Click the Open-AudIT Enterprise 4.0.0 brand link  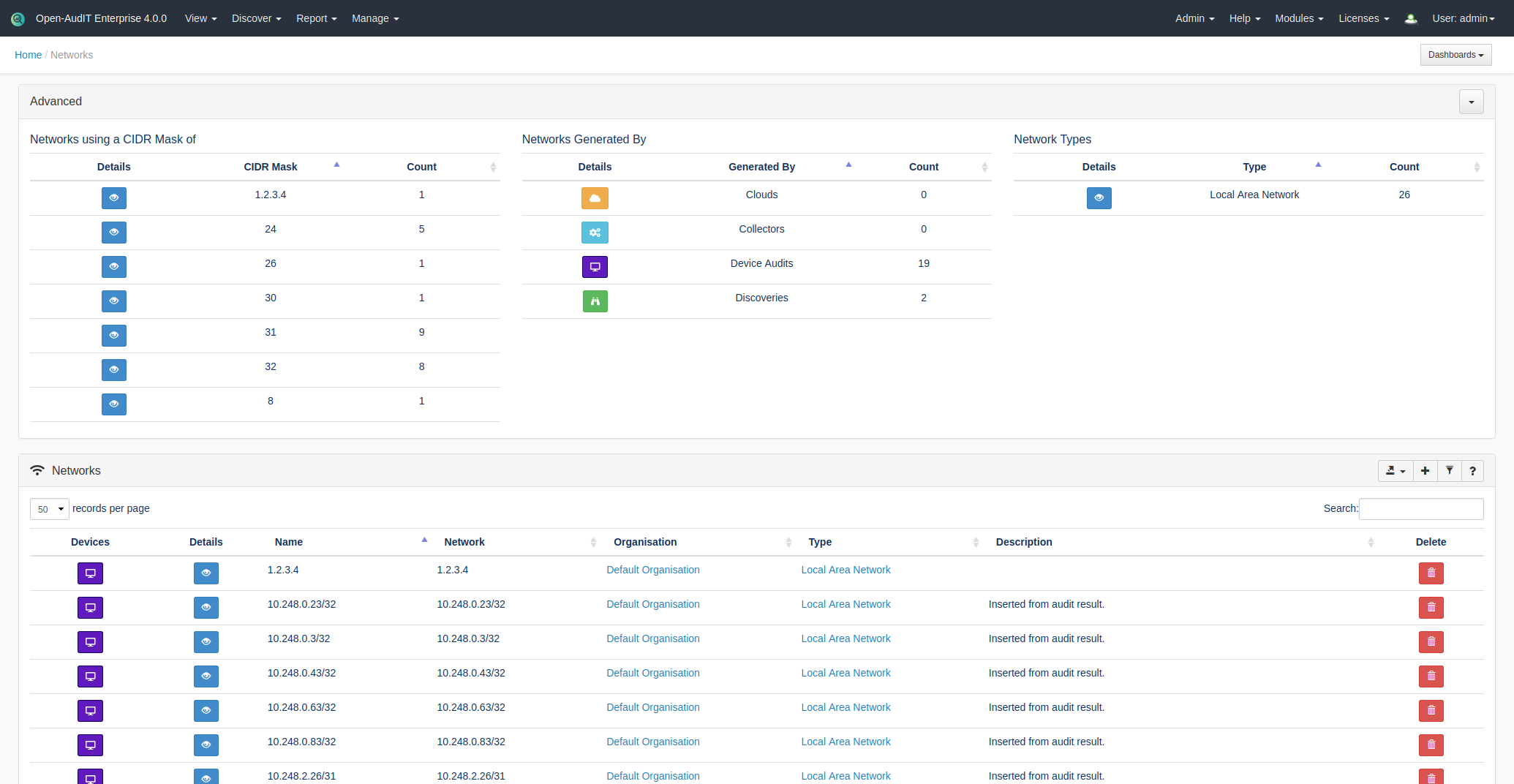click(101, 18)
